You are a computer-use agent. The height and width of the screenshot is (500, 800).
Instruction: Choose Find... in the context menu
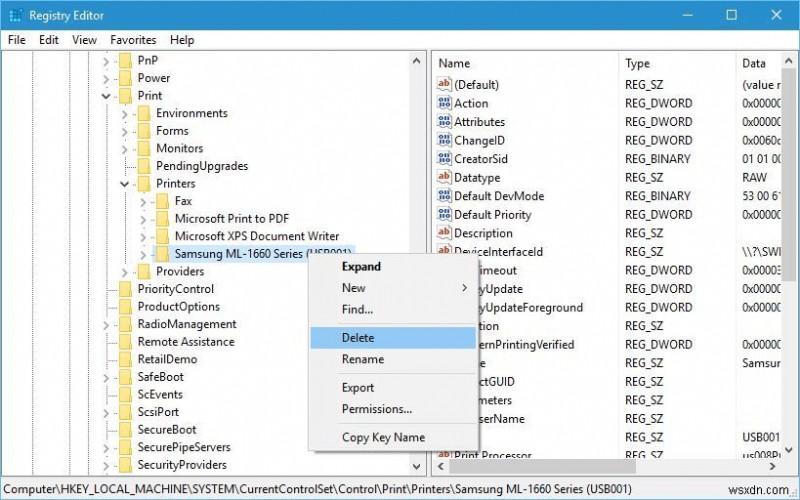coord(393,309)
